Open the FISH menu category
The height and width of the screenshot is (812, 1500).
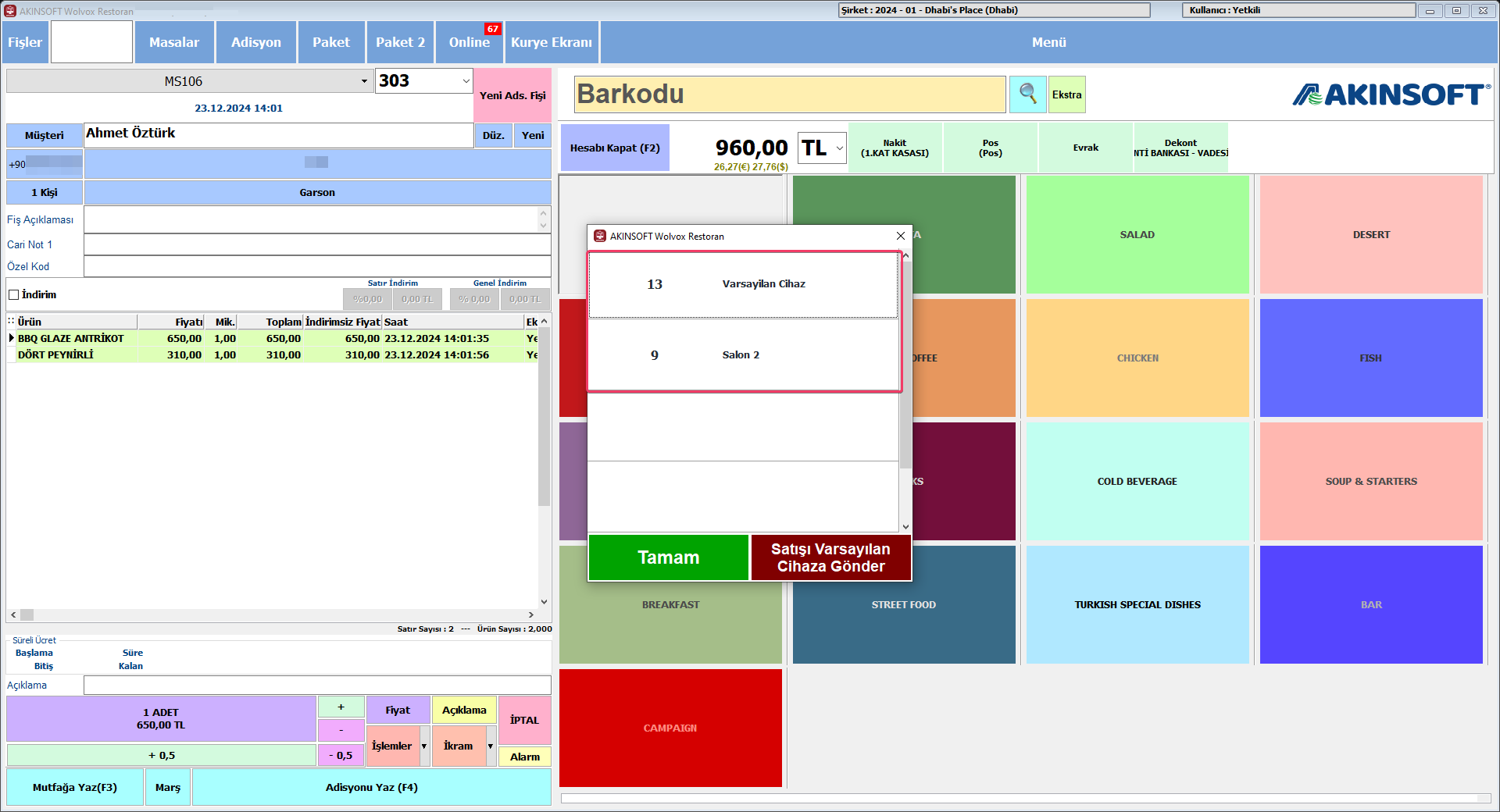pyautogui.click(x=1371, y=358)
